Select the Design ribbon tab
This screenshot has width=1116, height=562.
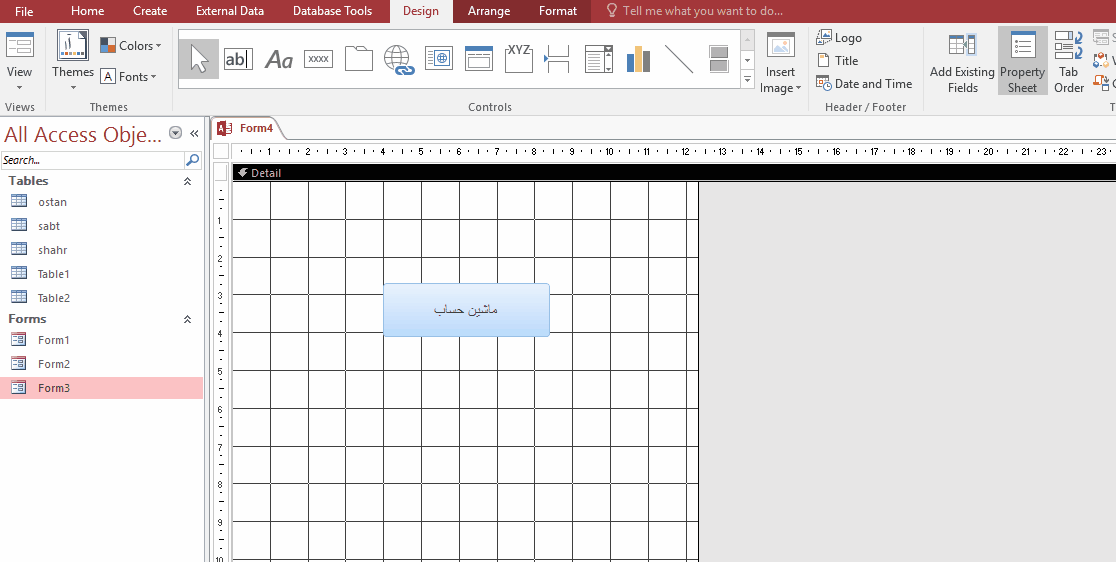(421, 11)
